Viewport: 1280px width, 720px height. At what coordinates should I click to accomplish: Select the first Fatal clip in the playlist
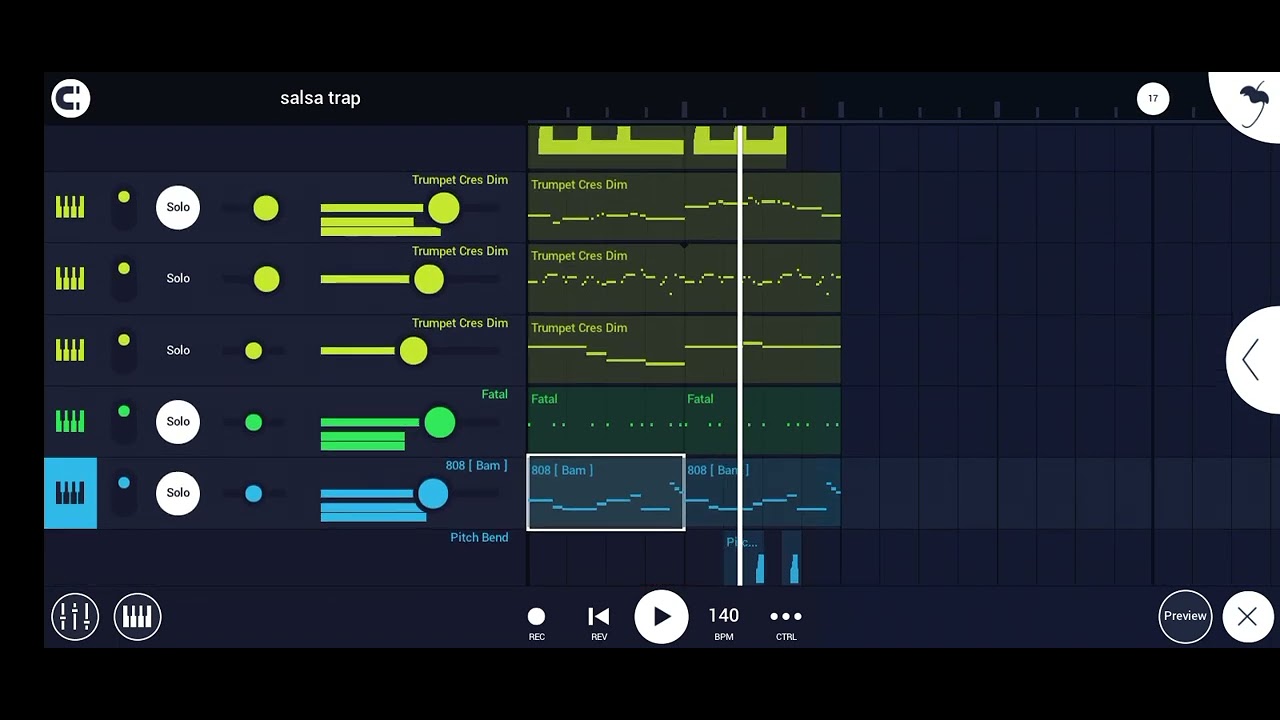(606, 421)
